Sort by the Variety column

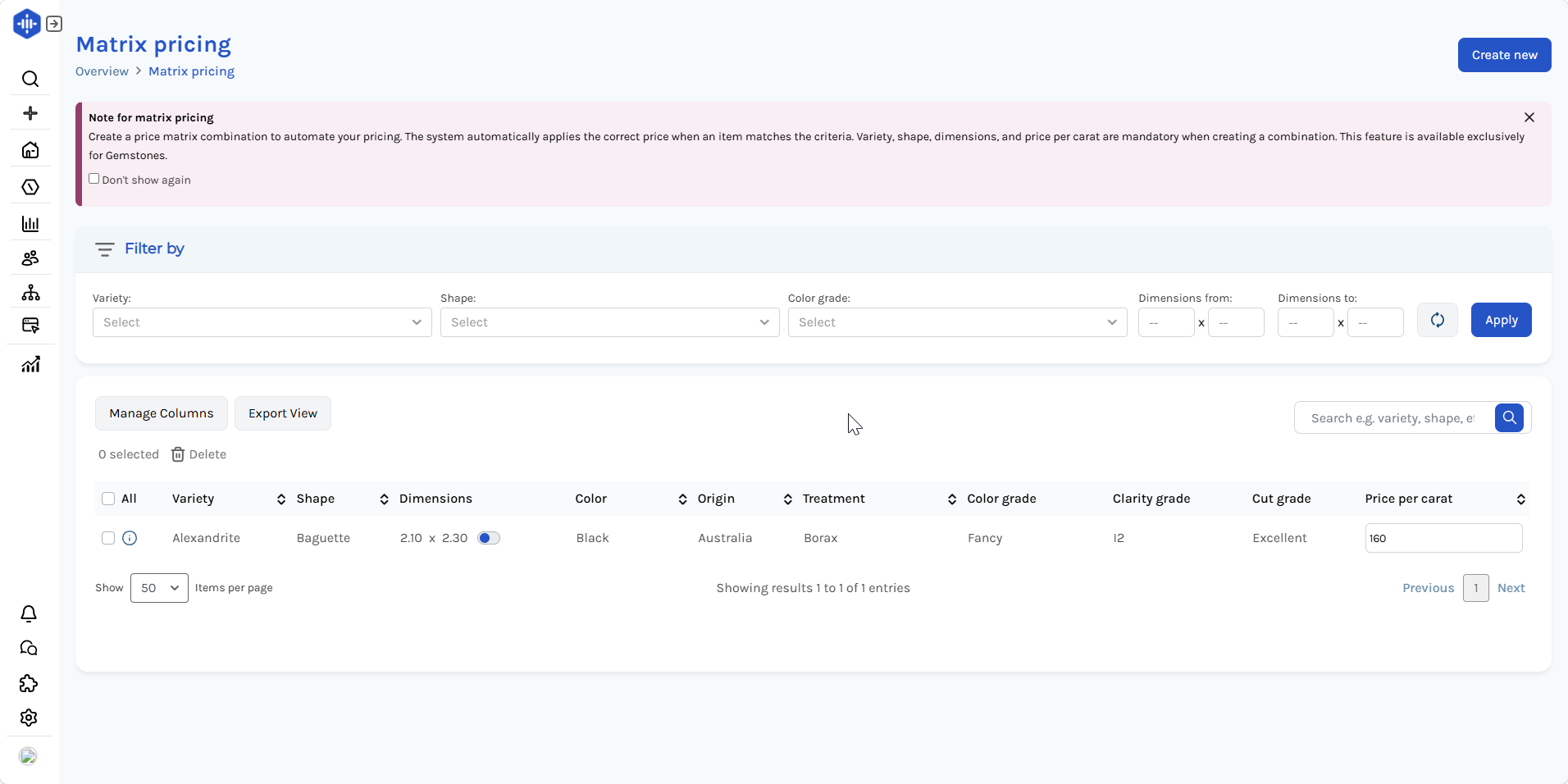(281, 499)
